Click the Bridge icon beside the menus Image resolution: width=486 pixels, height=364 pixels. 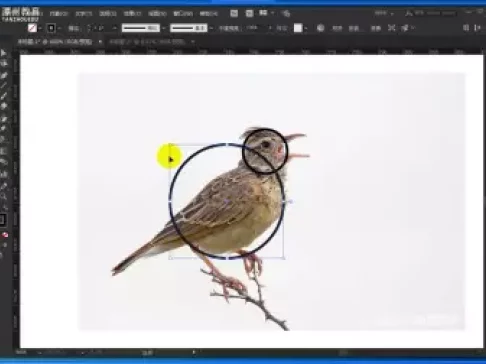click(234, 13)
